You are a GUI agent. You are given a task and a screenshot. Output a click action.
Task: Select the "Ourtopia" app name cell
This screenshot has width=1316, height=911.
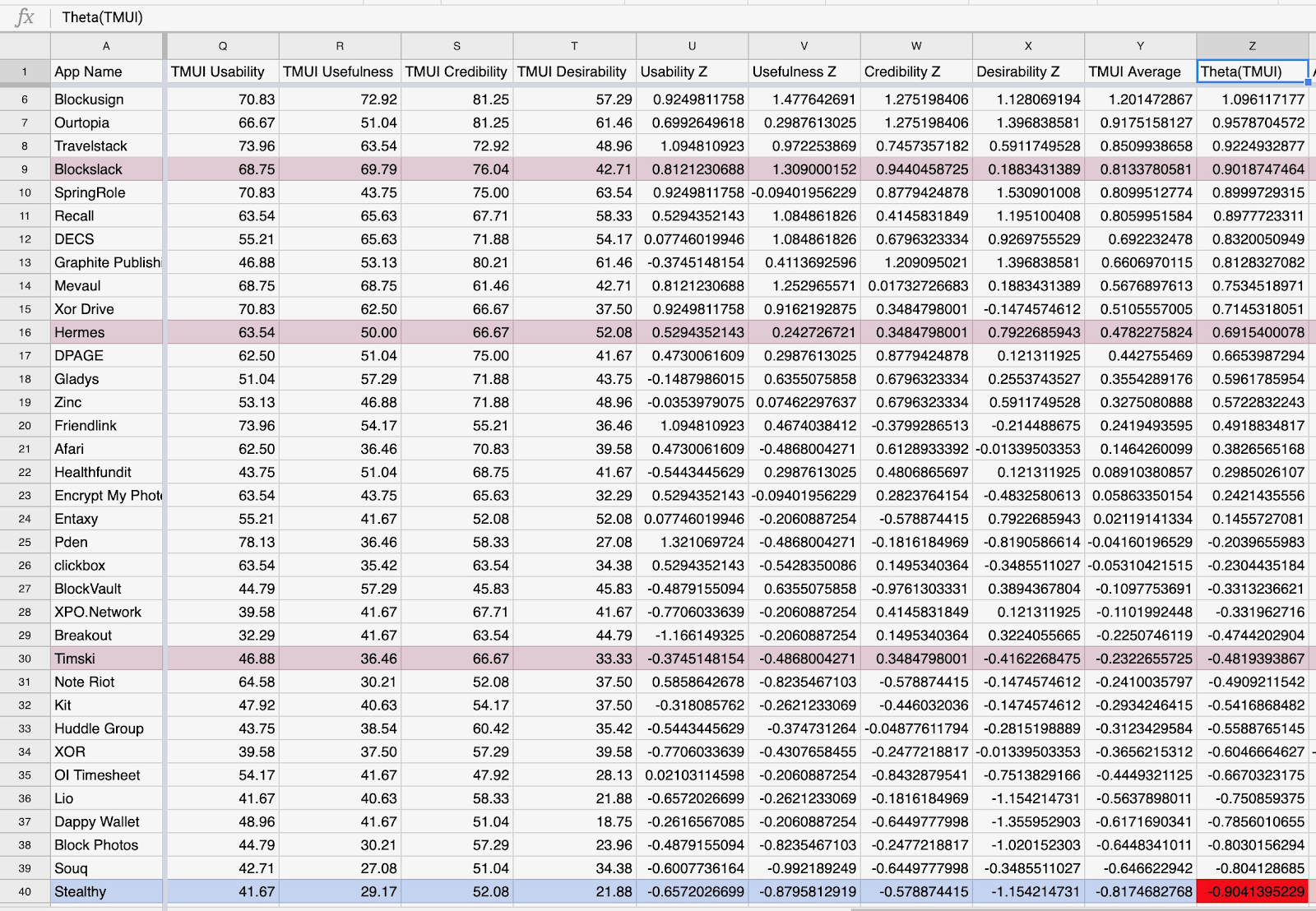click(106, 123)
